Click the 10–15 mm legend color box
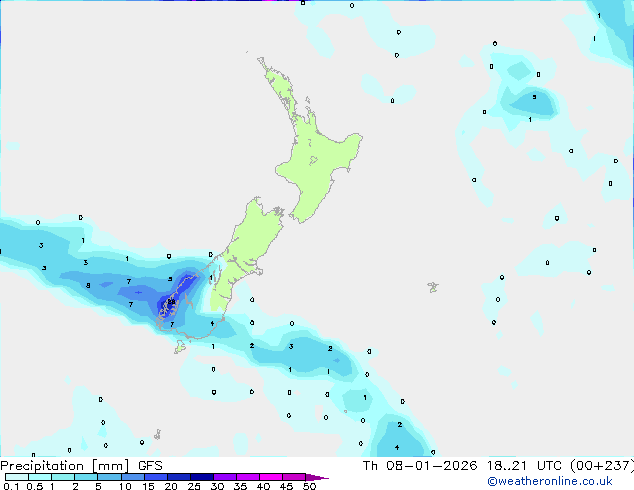Screen dimensions: 634x490 (x=132, y=477)
